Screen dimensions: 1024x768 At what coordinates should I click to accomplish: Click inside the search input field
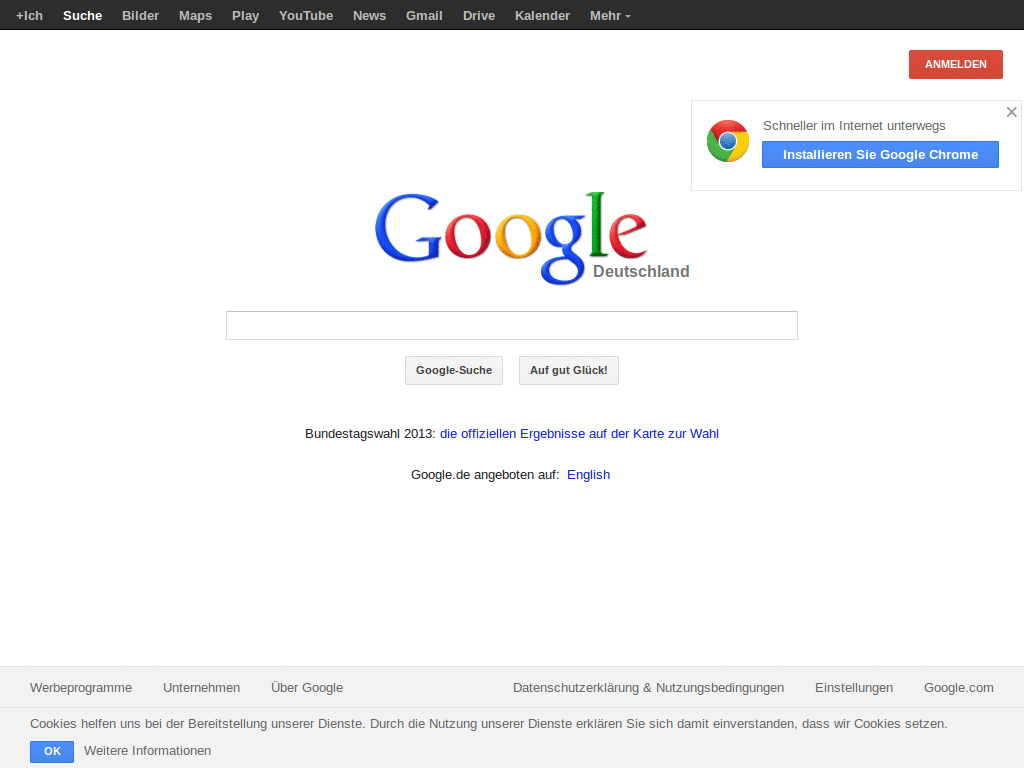click(511, 325)
